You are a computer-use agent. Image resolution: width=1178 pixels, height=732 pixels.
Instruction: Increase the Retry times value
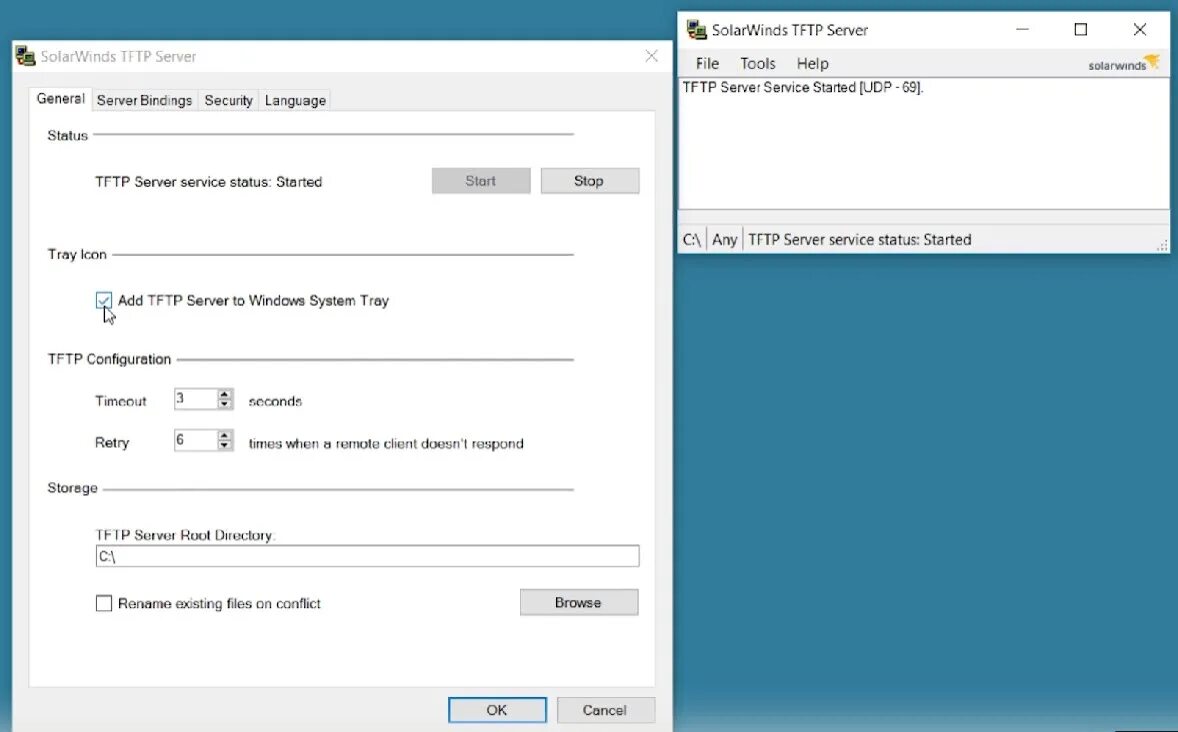pyautogui.click(x=224, y=435)
